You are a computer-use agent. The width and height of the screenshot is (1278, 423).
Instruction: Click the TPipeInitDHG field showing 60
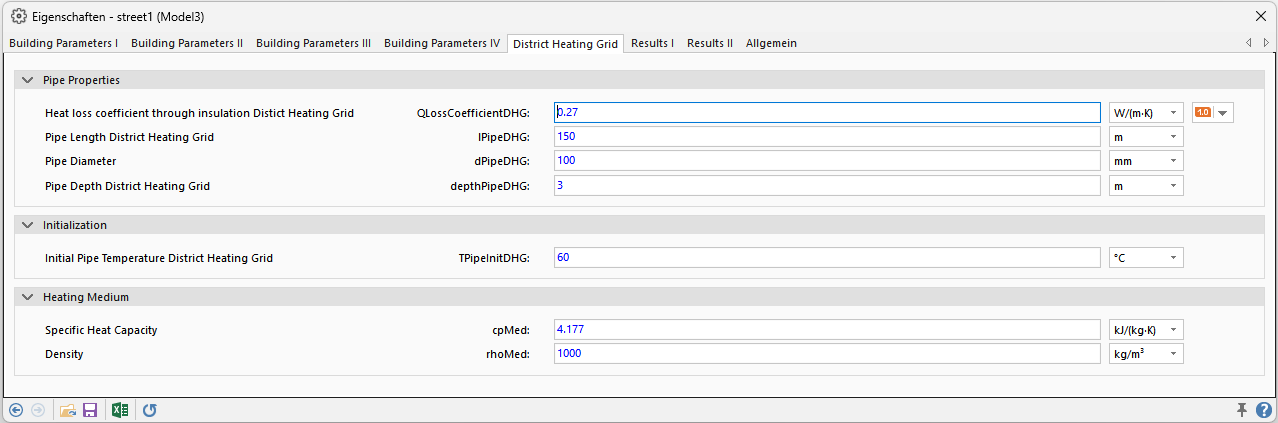[x=827, y=257]
